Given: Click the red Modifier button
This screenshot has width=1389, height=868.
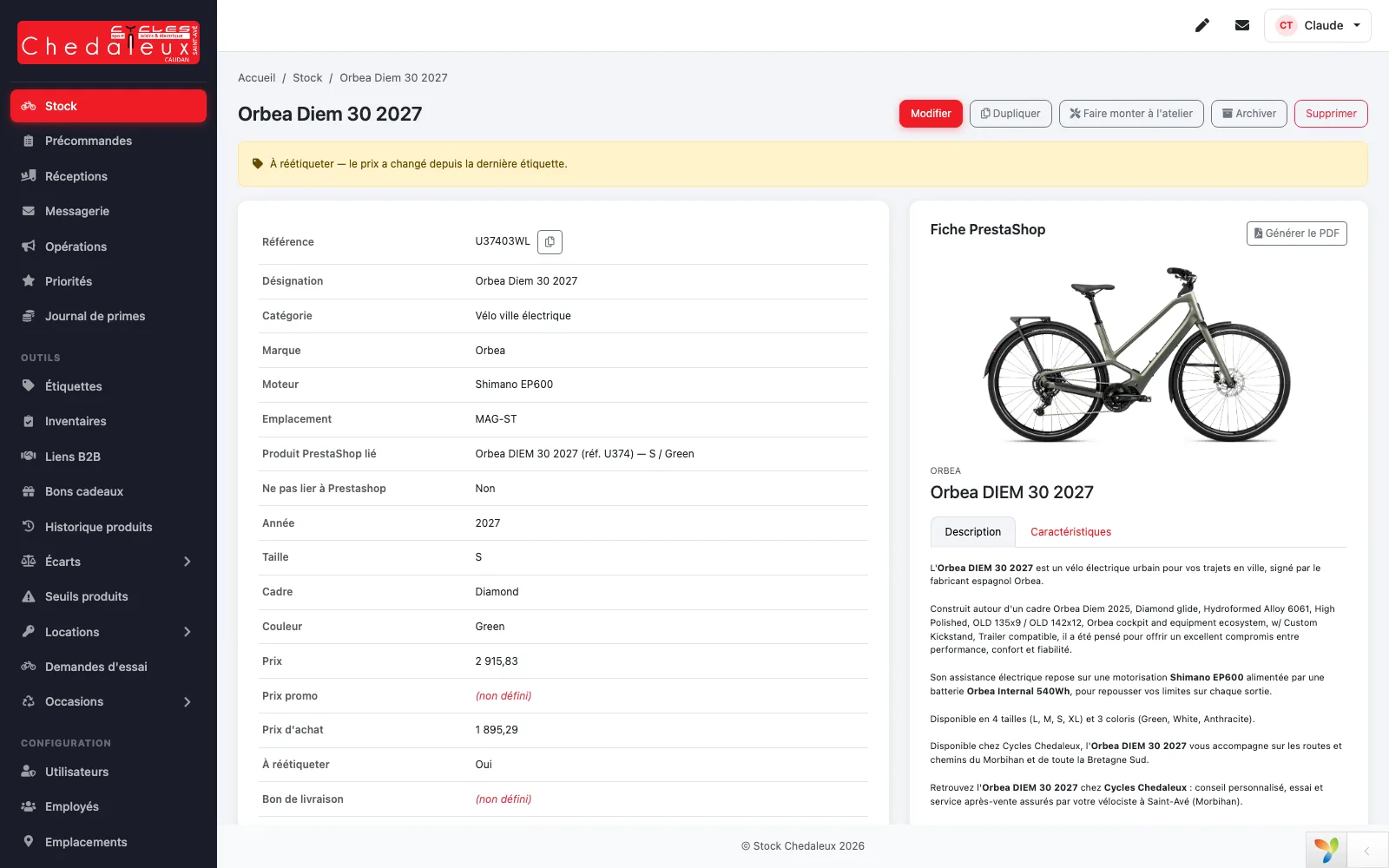Looking at the screenshot, I should point(931,114).
